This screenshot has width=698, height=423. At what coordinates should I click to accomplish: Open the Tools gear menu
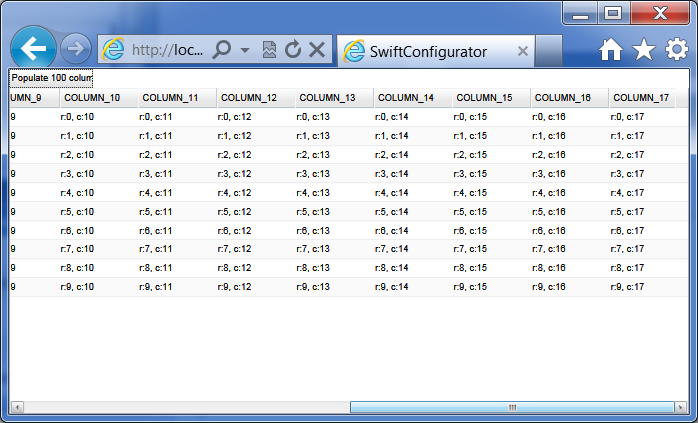point(677,50)
